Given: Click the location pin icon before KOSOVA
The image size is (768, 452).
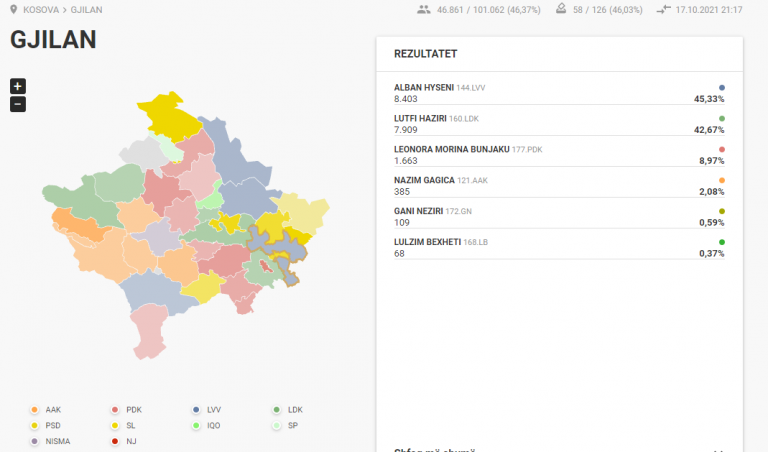Looking at the screenshot, I should (x=14, y=9).
